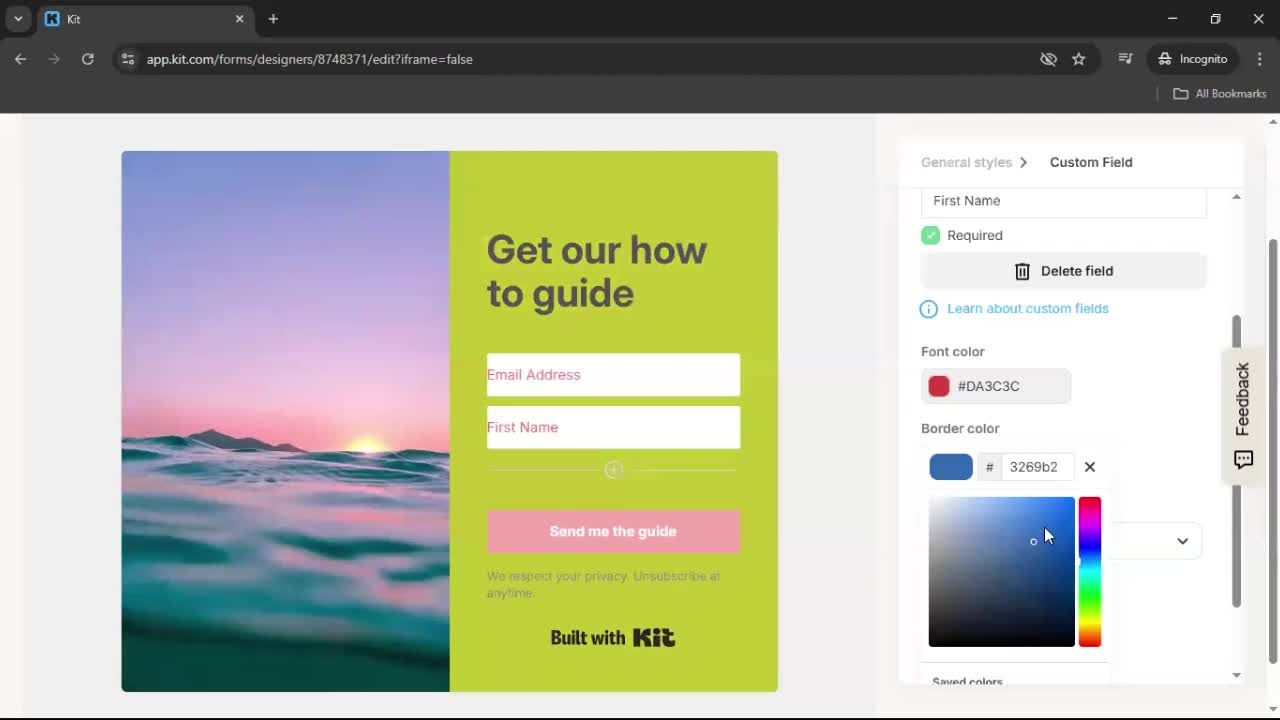Click the red #DA3C3C font color swatch
1280x720 pixels.
pyautogui.click(x=938, y=386)
